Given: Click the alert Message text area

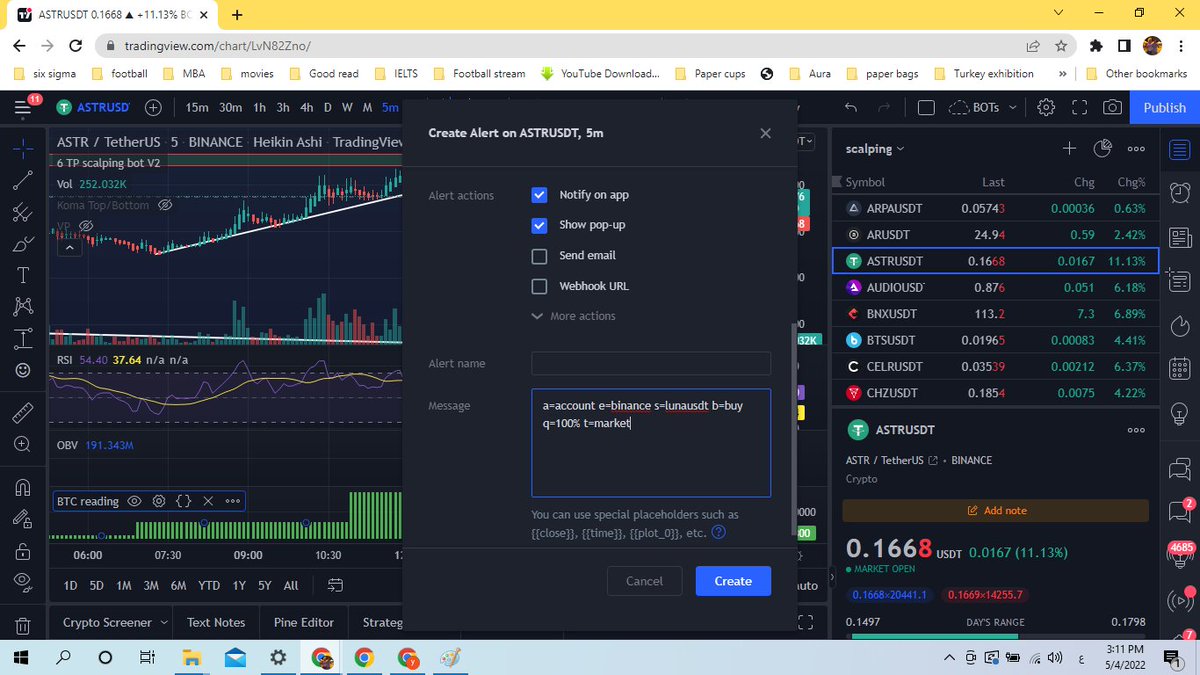Looking at the screenshot, I should [651, 443].
